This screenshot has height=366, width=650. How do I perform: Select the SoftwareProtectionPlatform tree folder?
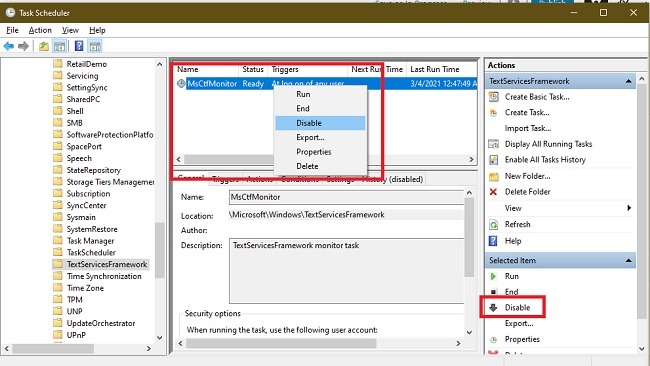coord(110,135)
